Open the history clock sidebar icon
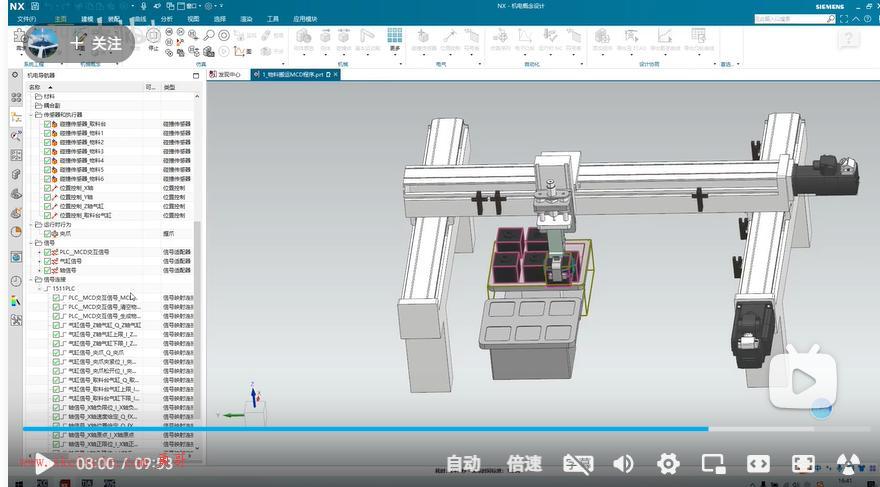Screen dimensions: 880x487 [x=16, y=281]
